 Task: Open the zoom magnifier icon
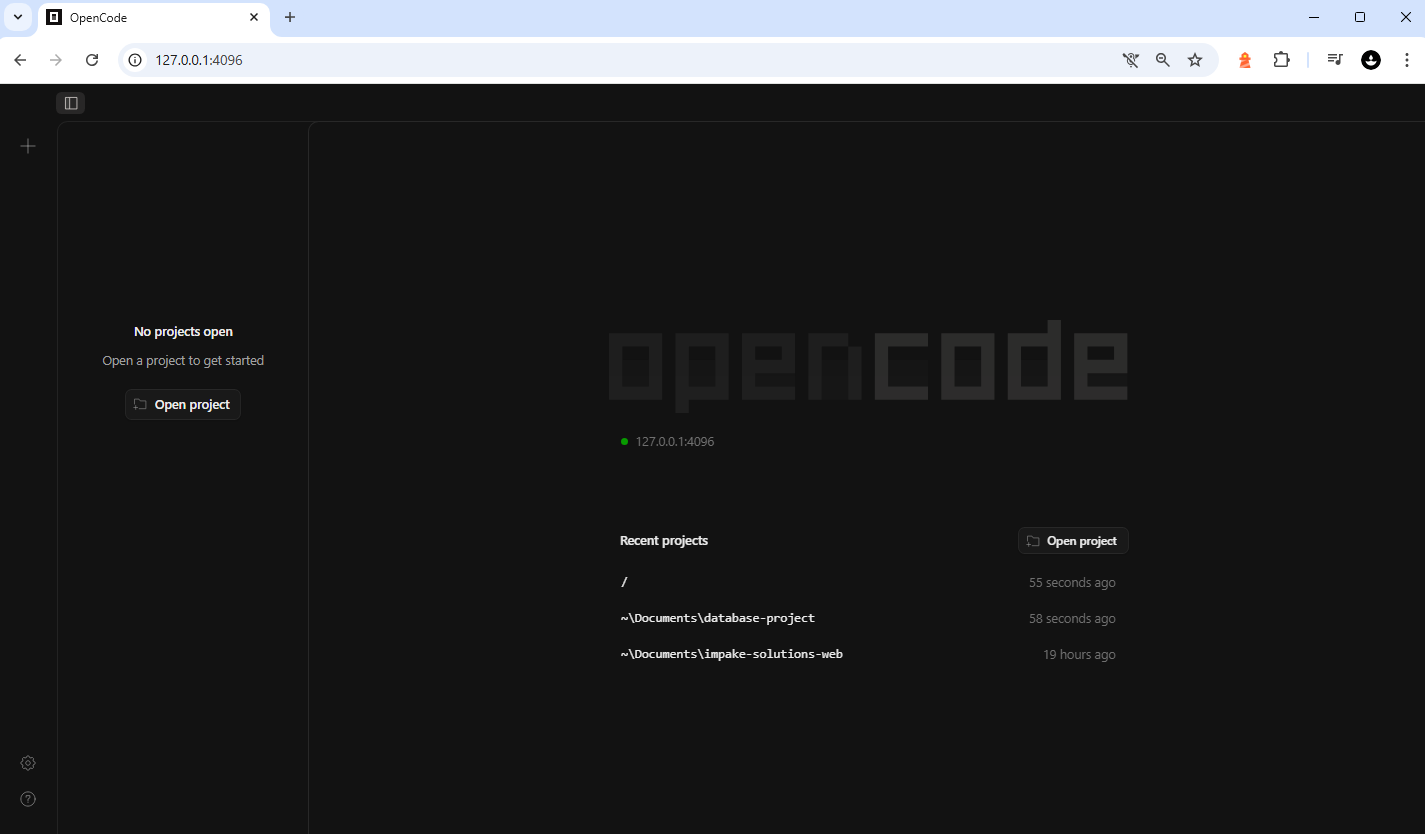(x=1163, y=60)
